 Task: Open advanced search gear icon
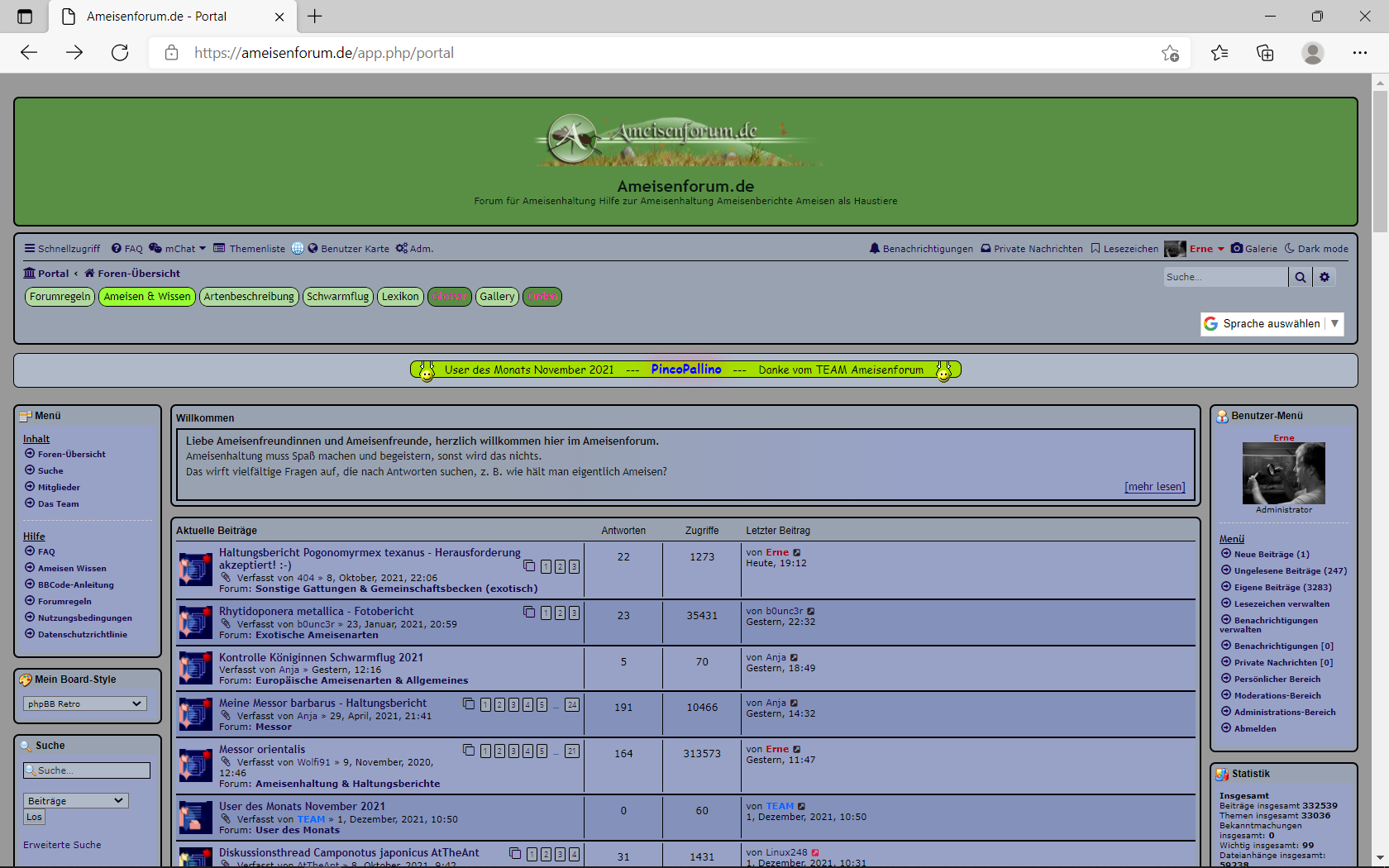point(1325,278)
